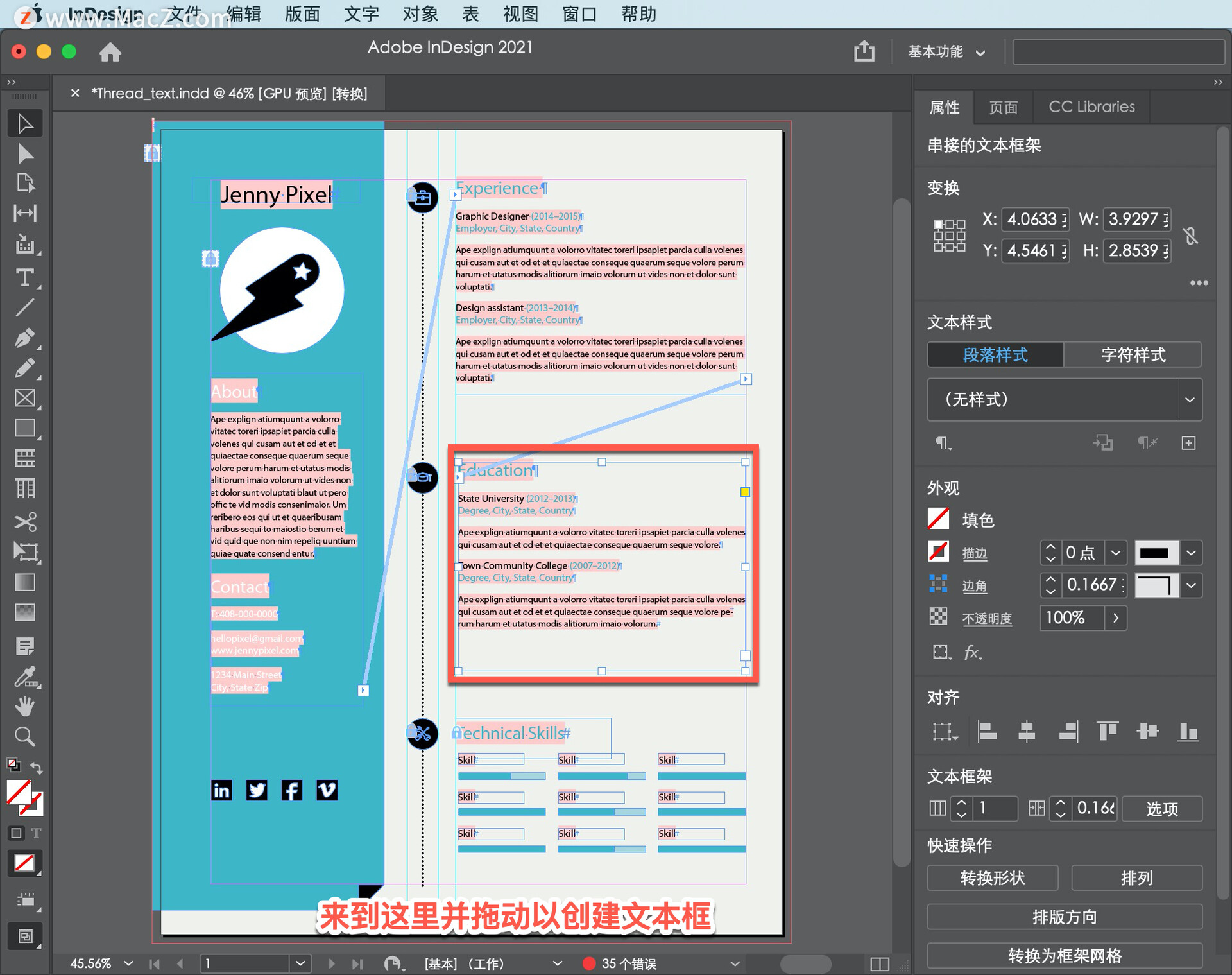Select the Type tool in the toolbar
The width and height of the screenshot is (1232, 975).
click(26, 277)
